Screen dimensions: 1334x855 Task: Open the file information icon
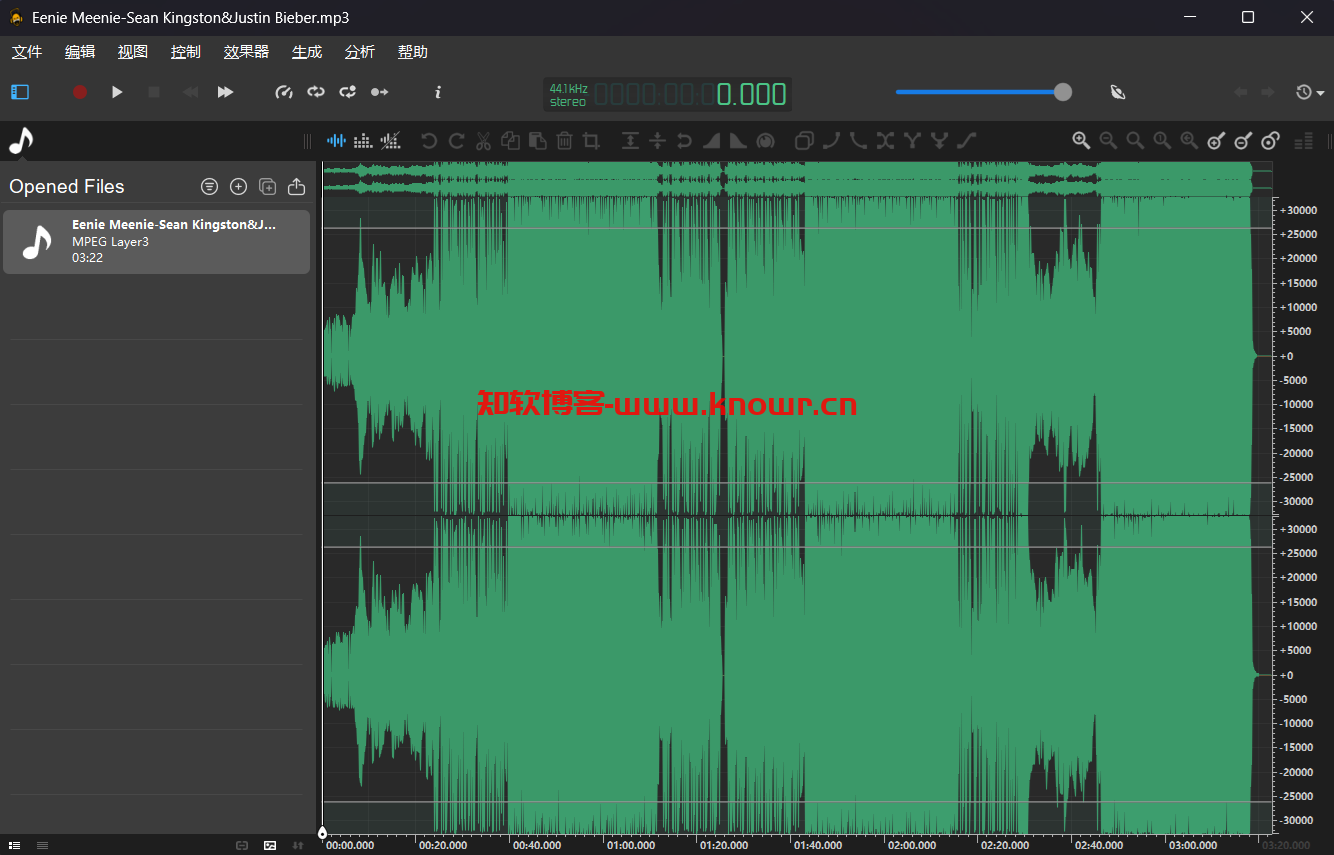[438, 92]
